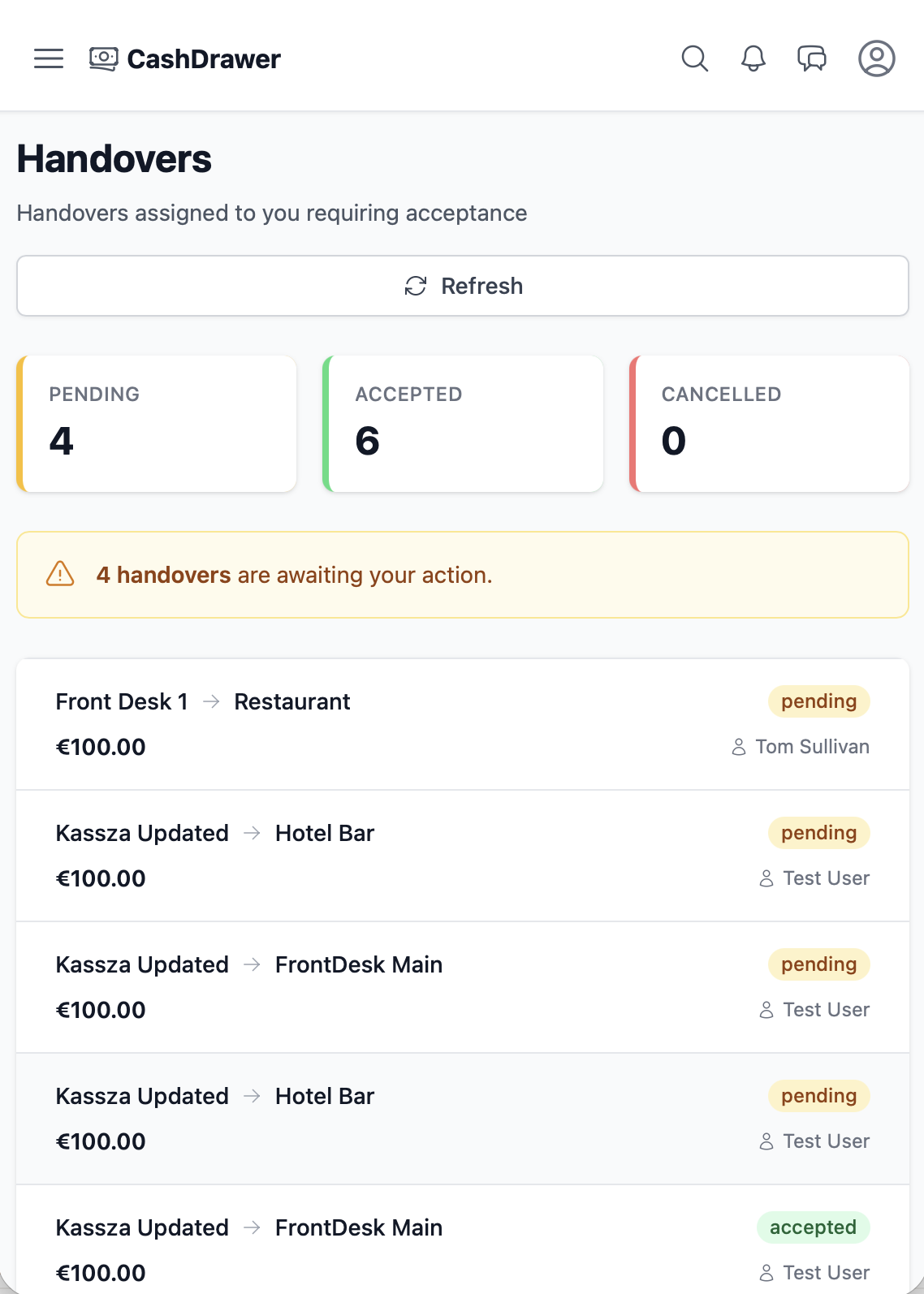Select the Pending summary card
Image resolution: width=924 pixels, height=1294 pixels.
157,424
